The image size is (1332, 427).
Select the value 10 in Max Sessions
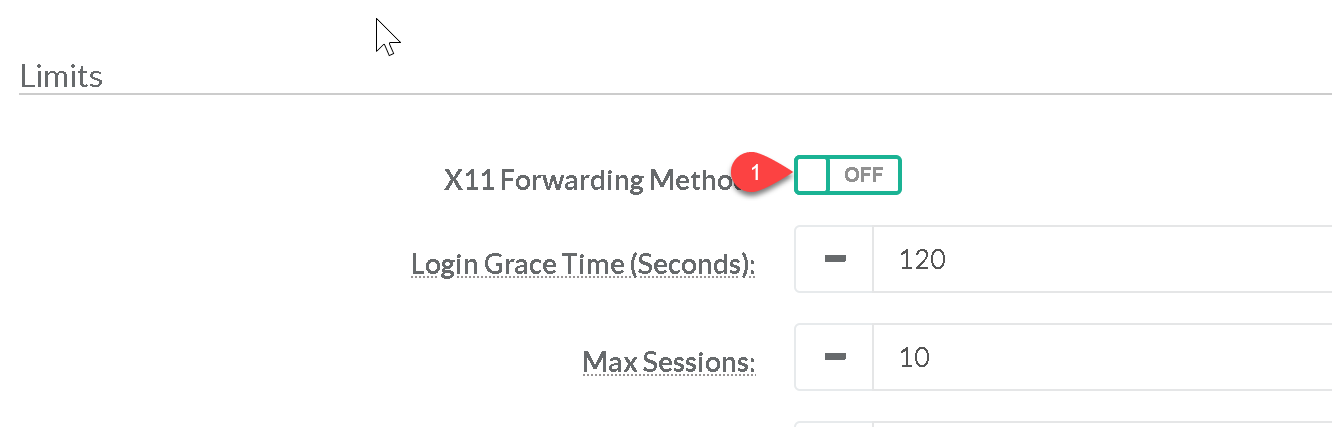point(914,357)
